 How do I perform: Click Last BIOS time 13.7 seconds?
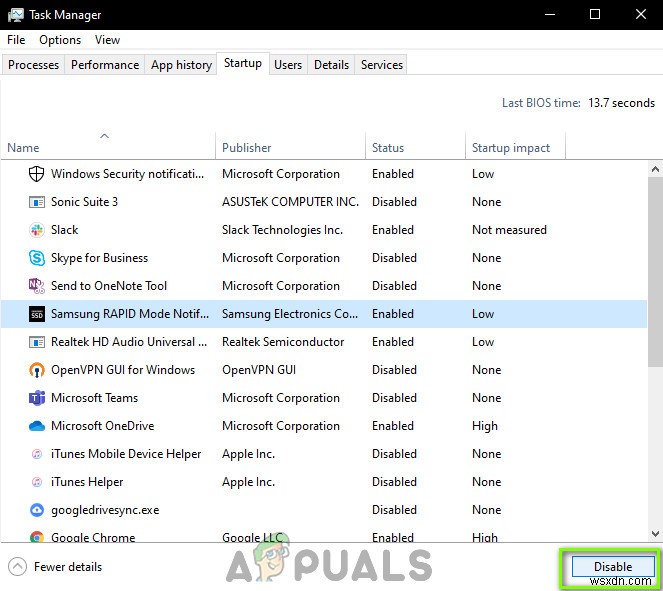point(578,103)
